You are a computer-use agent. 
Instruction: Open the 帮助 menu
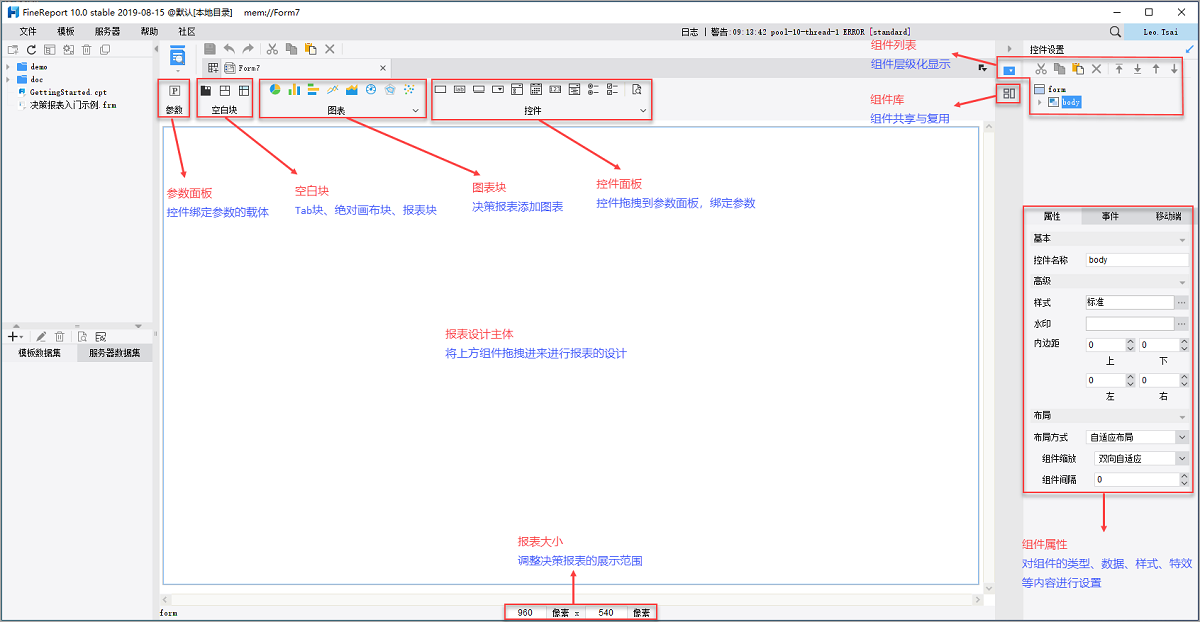(x=149, y=32)
